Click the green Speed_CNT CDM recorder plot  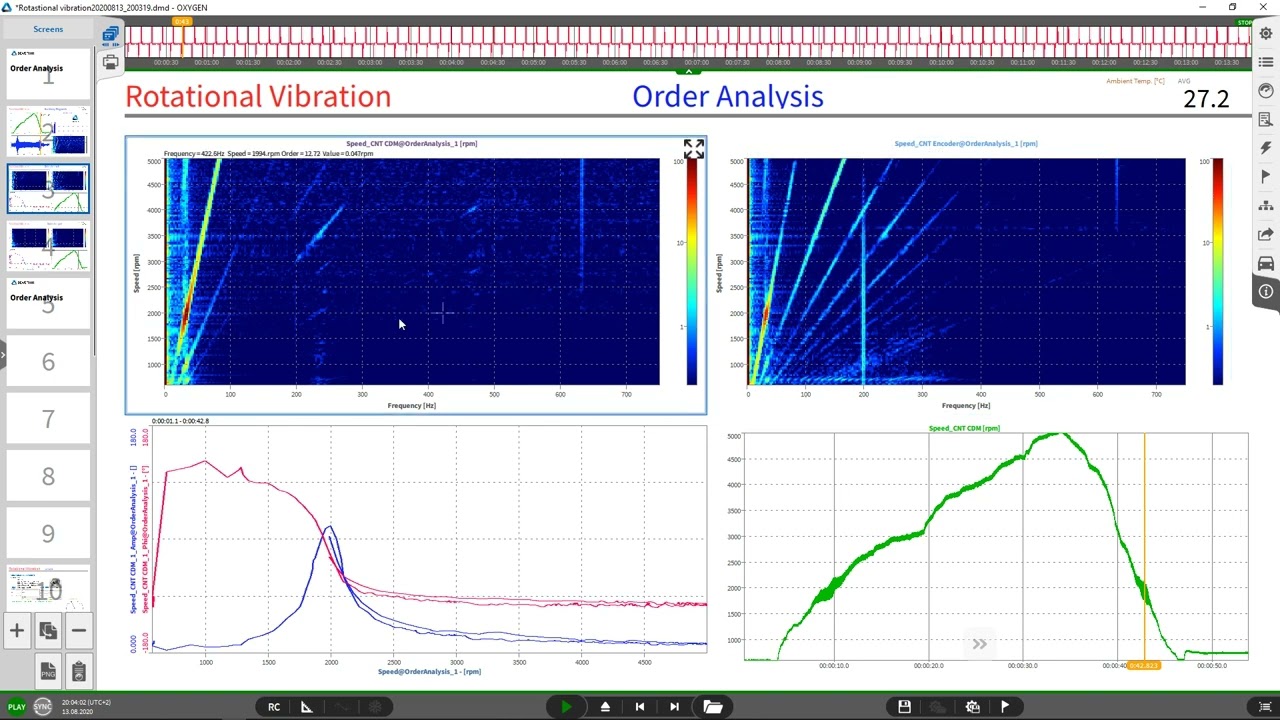point(996,546)
